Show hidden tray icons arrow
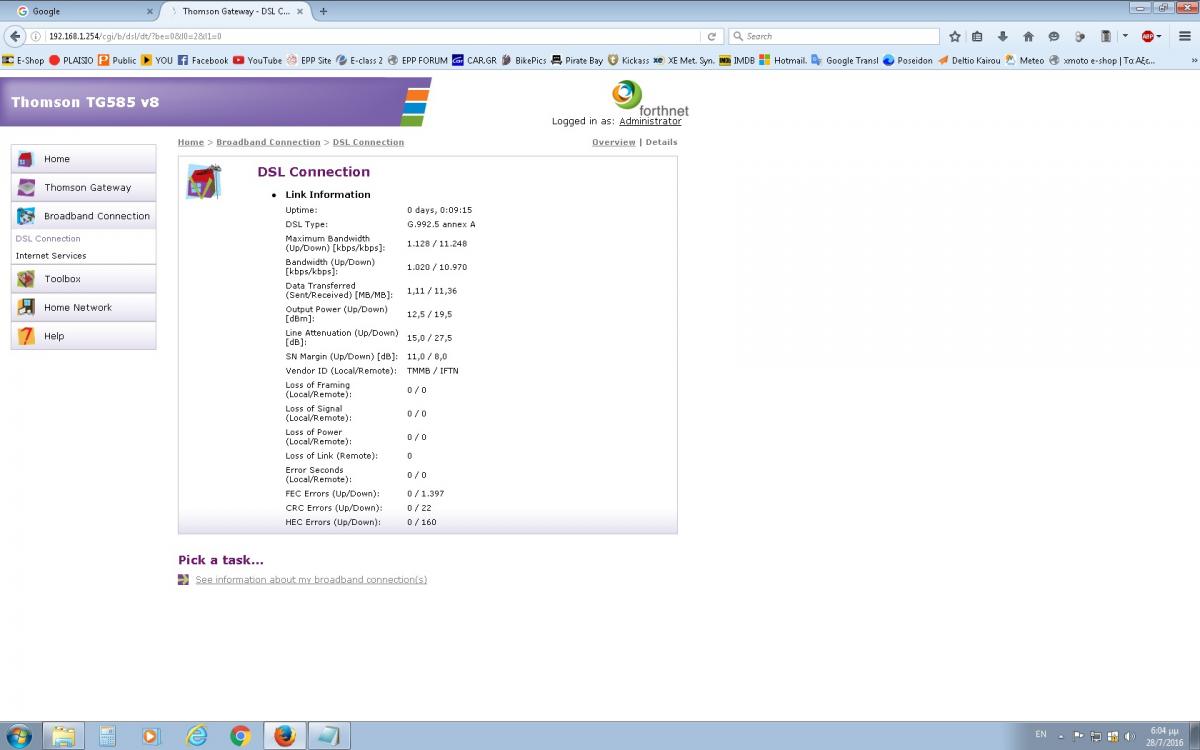Image resolution: width=1200 pixels, height=750 pixels. (x=1061, y=736)
